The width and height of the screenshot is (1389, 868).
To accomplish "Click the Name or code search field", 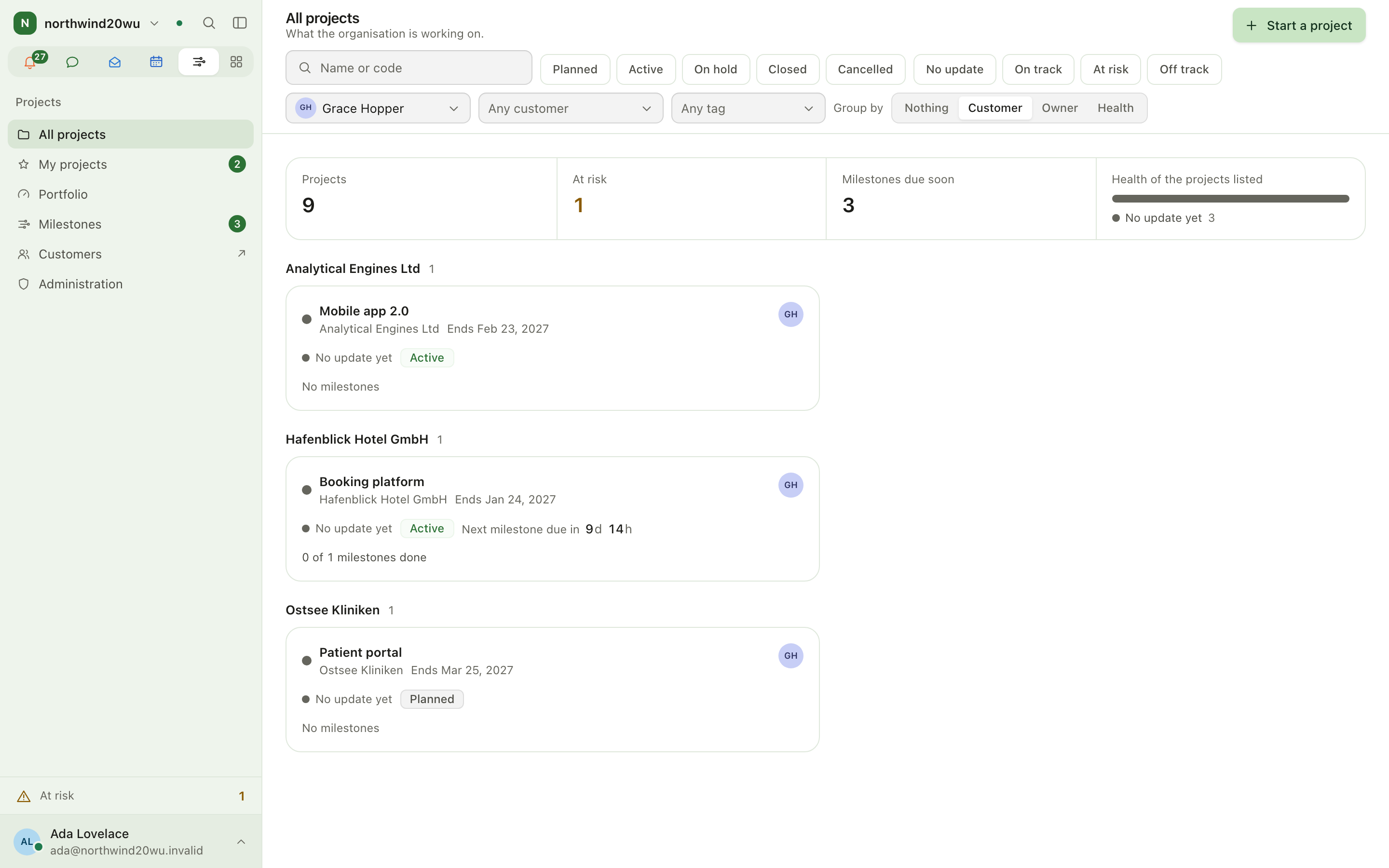I will click(x=409, y=68).
